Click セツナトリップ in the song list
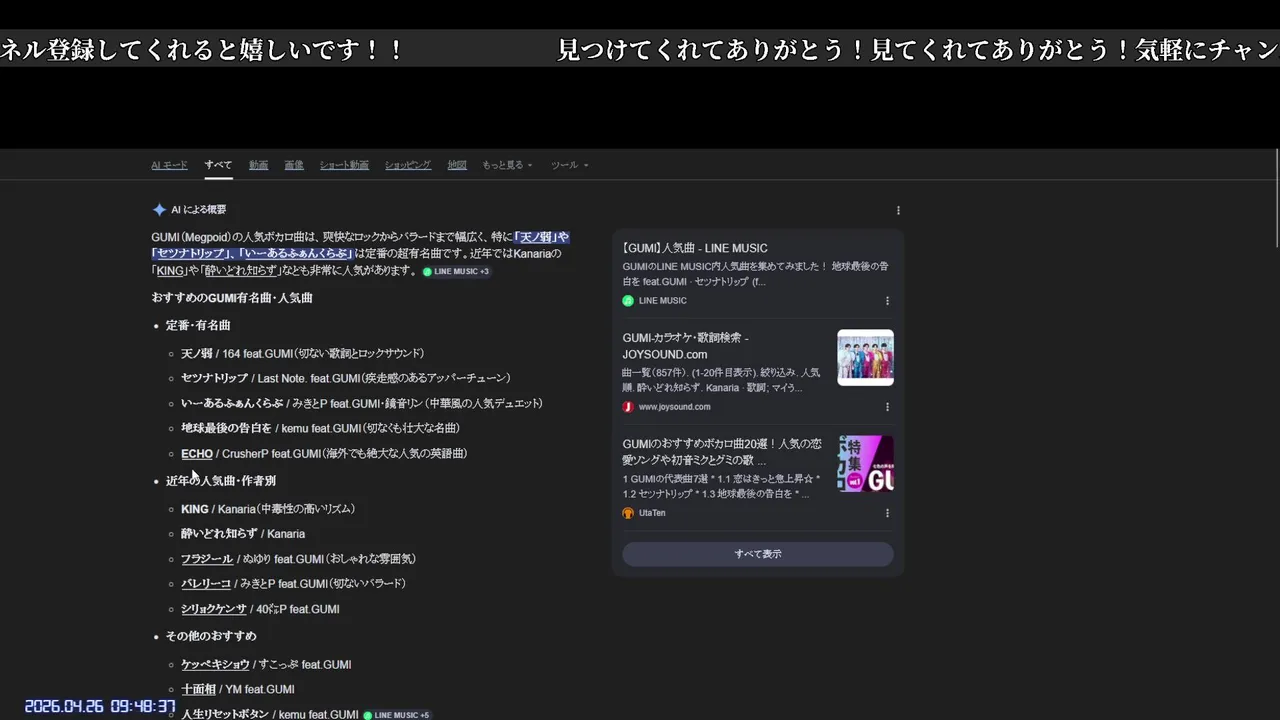Screen dimensions: 1280x720 pyautogui.click(x=214, y=378)
